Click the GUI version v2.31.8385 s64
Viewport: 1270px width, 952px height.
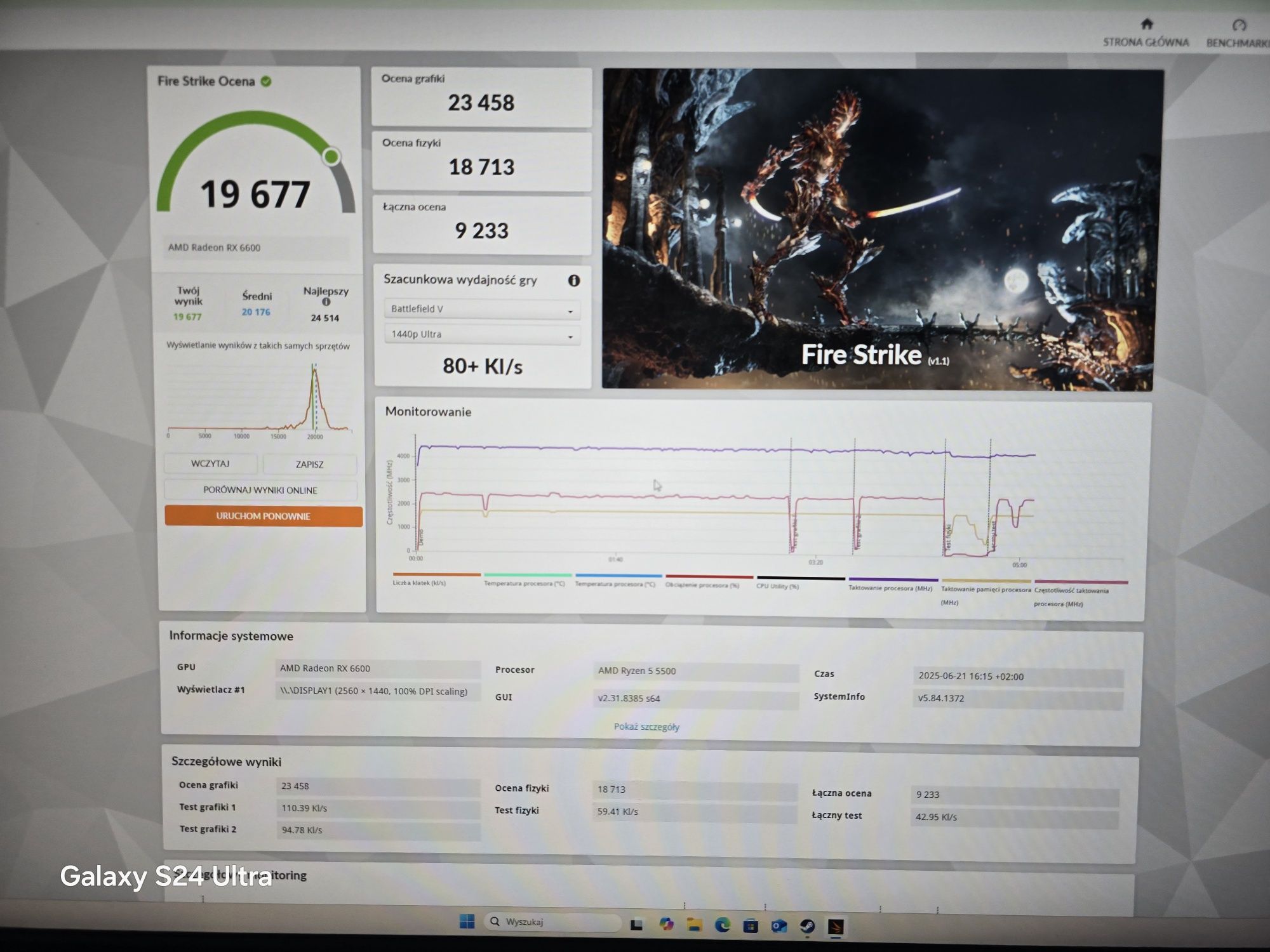pos(695,699)
